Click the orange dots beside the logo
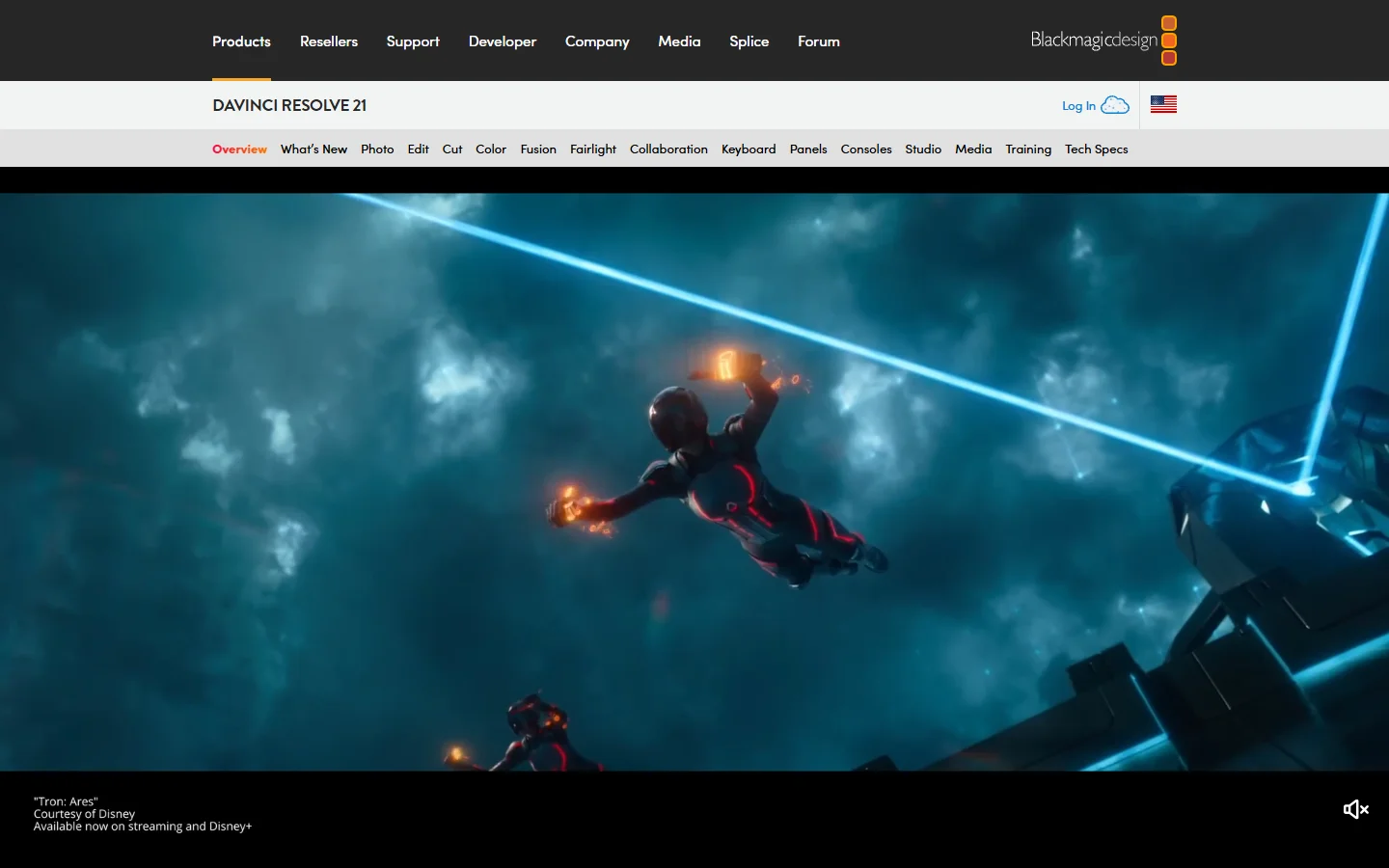Image resolution: width=1389 pixels, height=868 pixels. pos(1169,41)
